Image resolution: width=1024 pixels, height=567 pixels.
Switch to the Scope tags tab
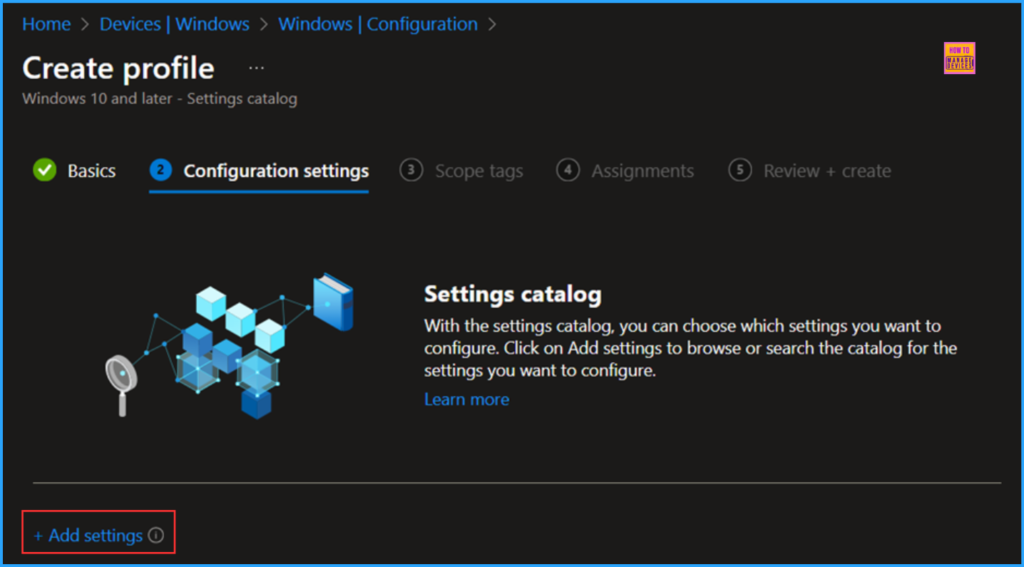pyautogui.click(x=478, y=171)
